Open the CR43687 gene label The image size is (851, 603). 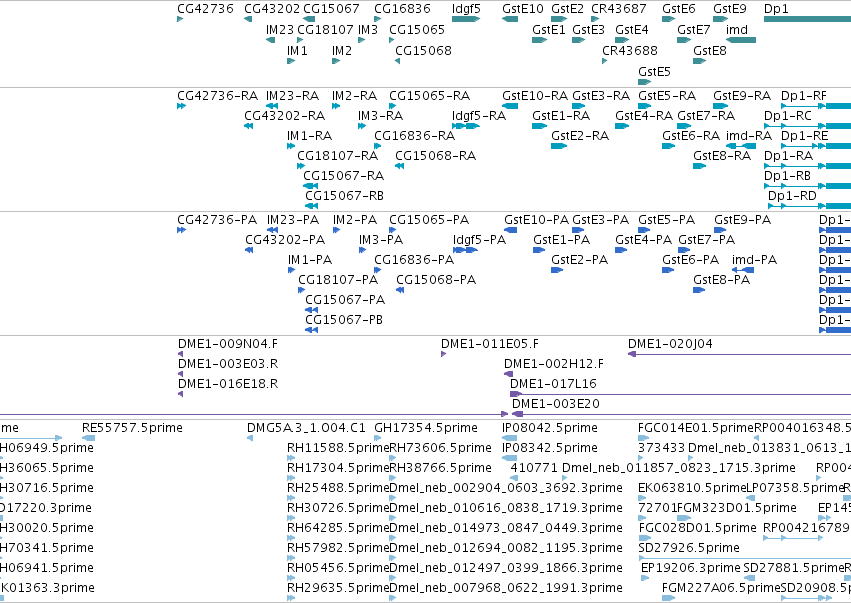(x=619, y=9)
